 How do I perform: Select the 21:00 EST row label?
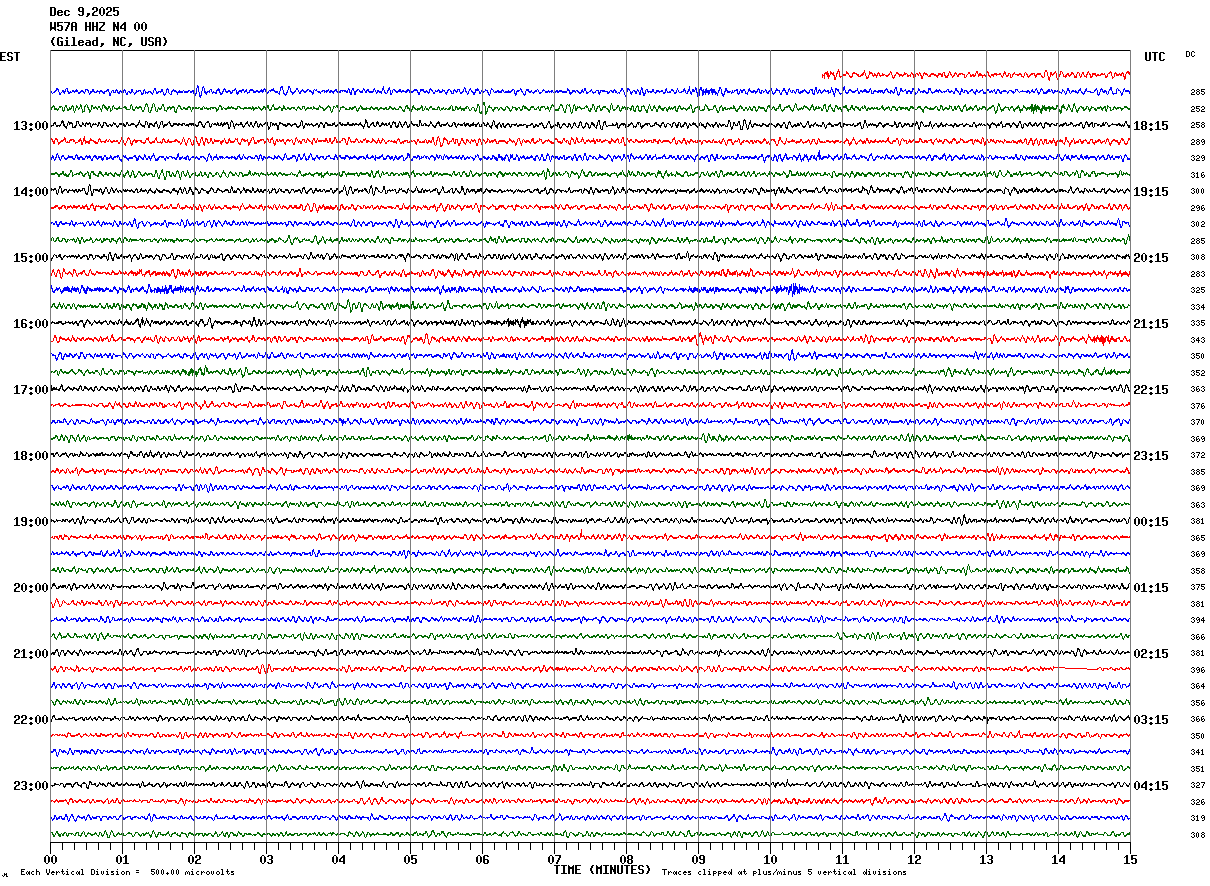click(31, 654)
